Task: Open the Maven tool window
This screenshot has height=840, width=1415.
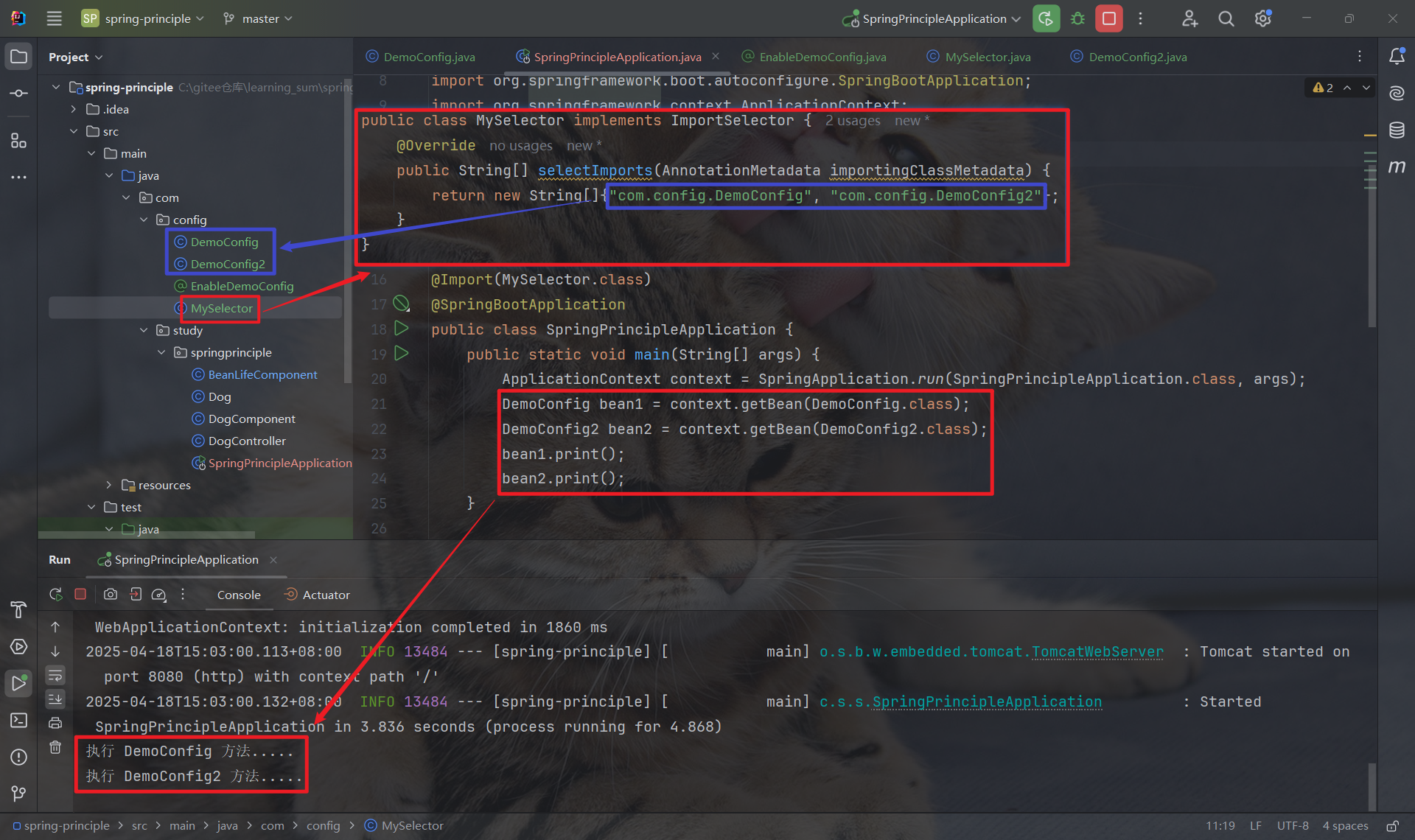Action: coord(1397,167)
